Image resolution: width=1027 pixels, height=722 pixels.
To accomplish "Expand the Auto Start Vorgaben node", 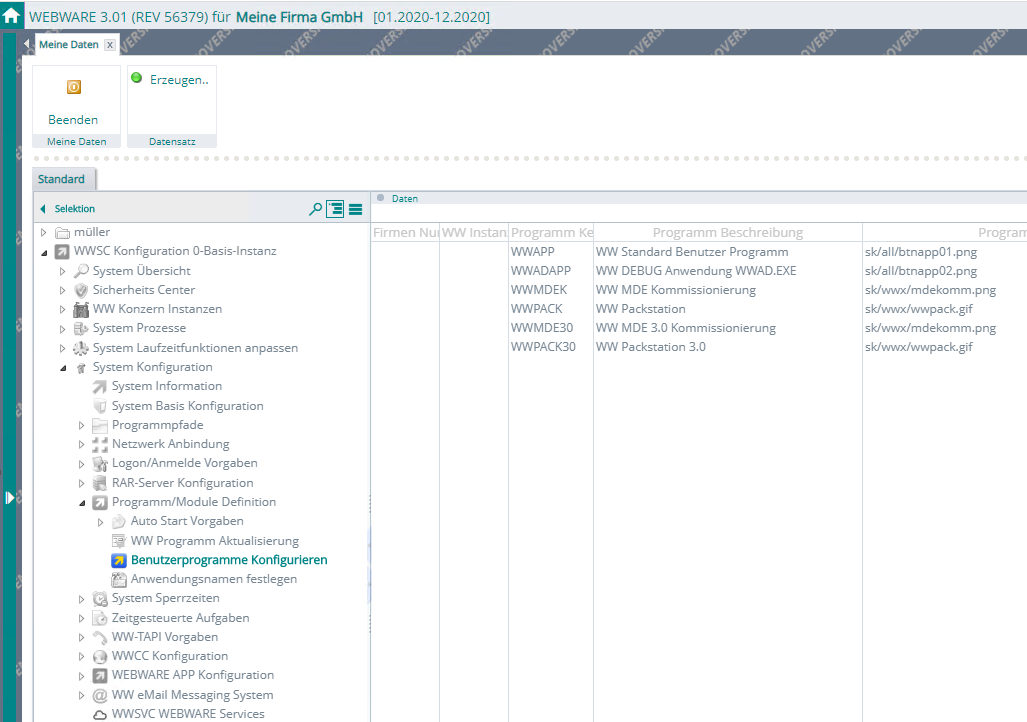I will click(100, 521).
